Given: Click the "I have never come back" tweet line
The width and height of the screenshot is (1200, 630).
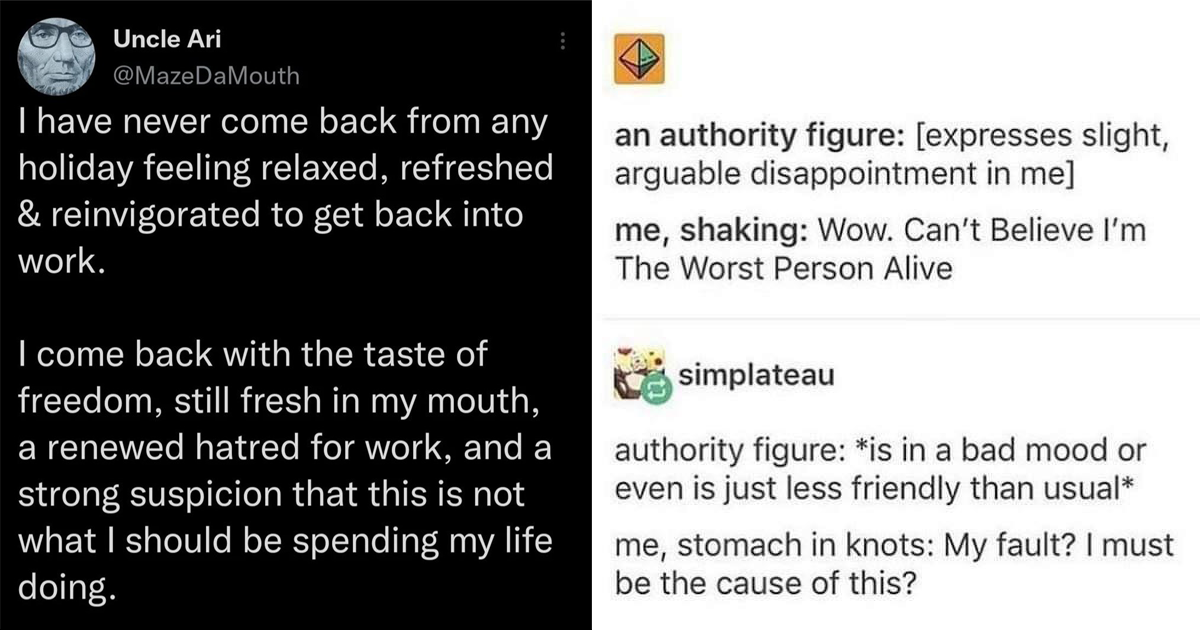Looking at the screenshot, I should pyautogui.click(x=282, y=124).
